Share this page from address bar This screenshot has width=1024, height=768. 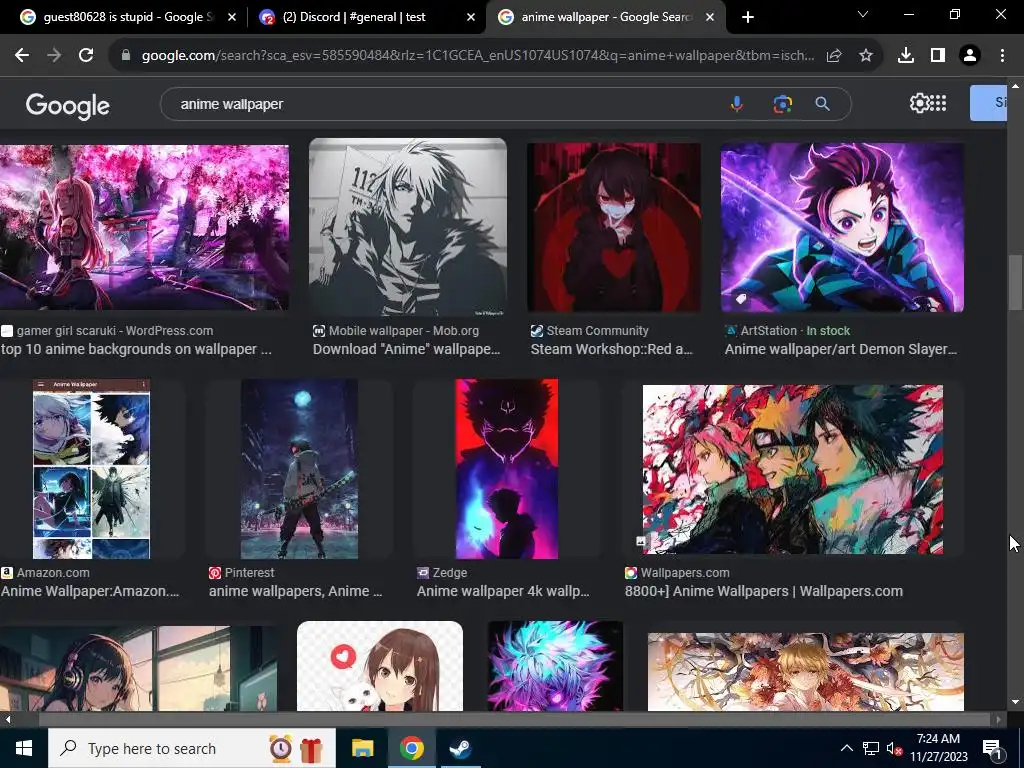(x=834, y=56)
